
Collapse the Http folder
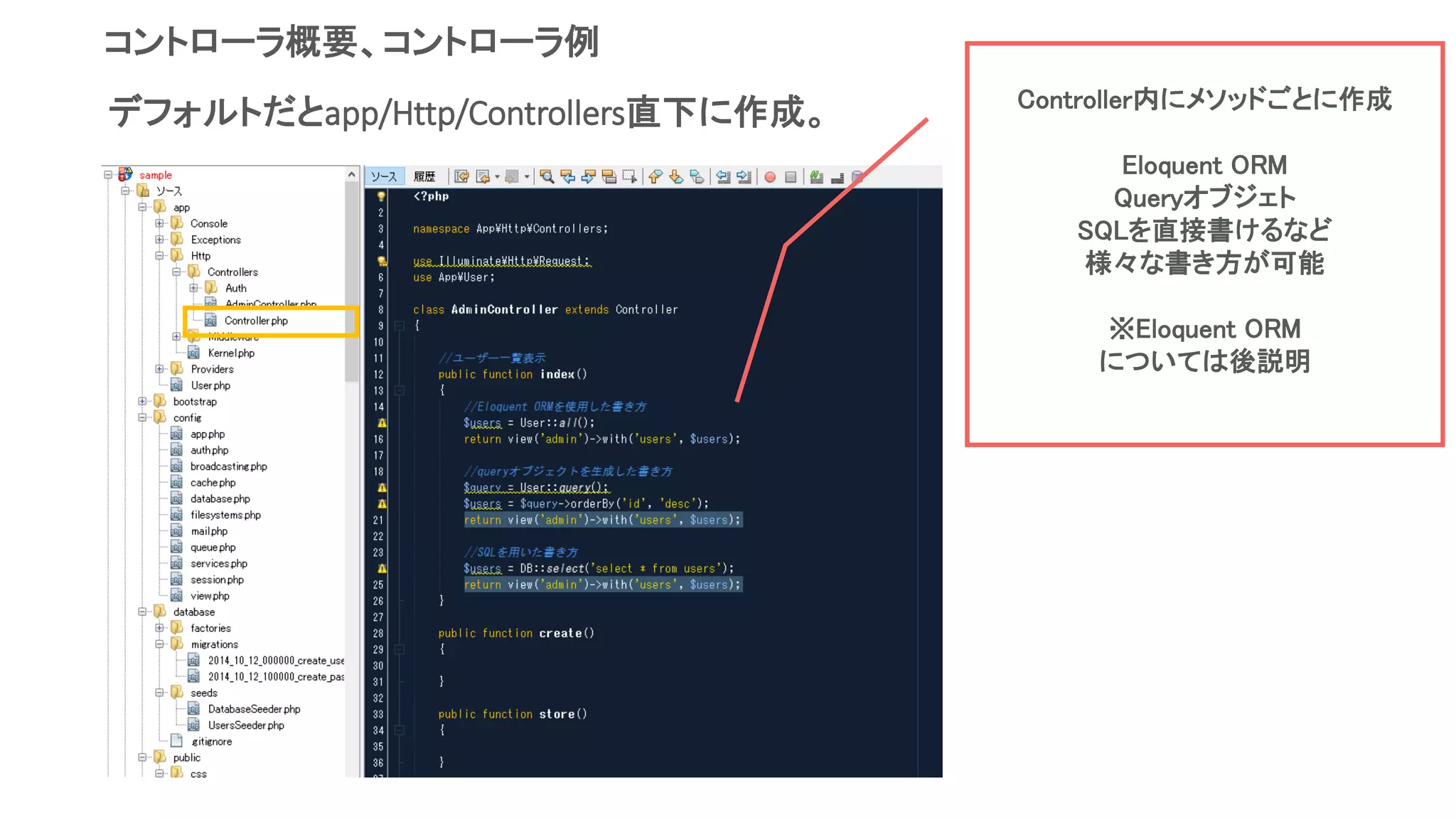point(159,255)
